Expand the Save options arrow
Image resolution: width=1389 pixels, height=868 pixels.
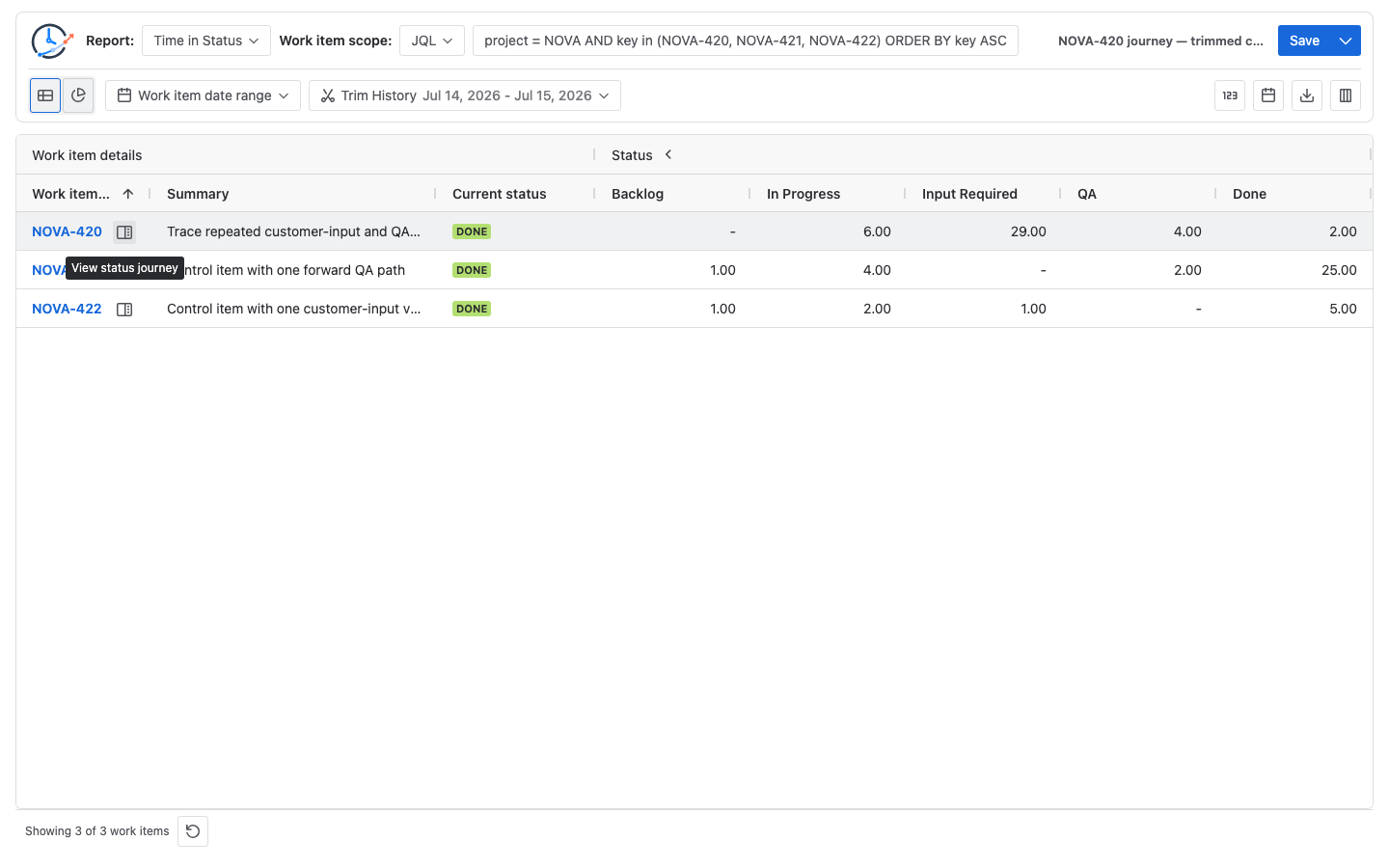point(1346,41)
